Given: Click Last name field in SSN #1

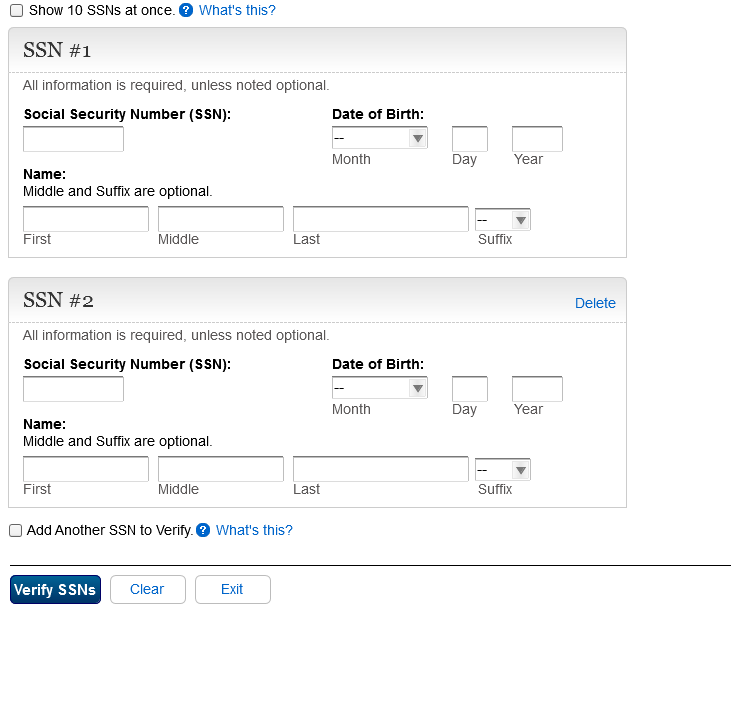Looking at the screenshot, I should [380, 219].
